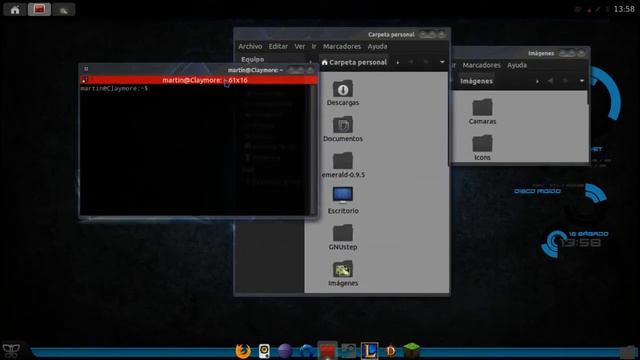The height and width of the screenshot is (360, 640).
Task: Open the emerald-0.9.5 folder
Action: coord(343,165)
